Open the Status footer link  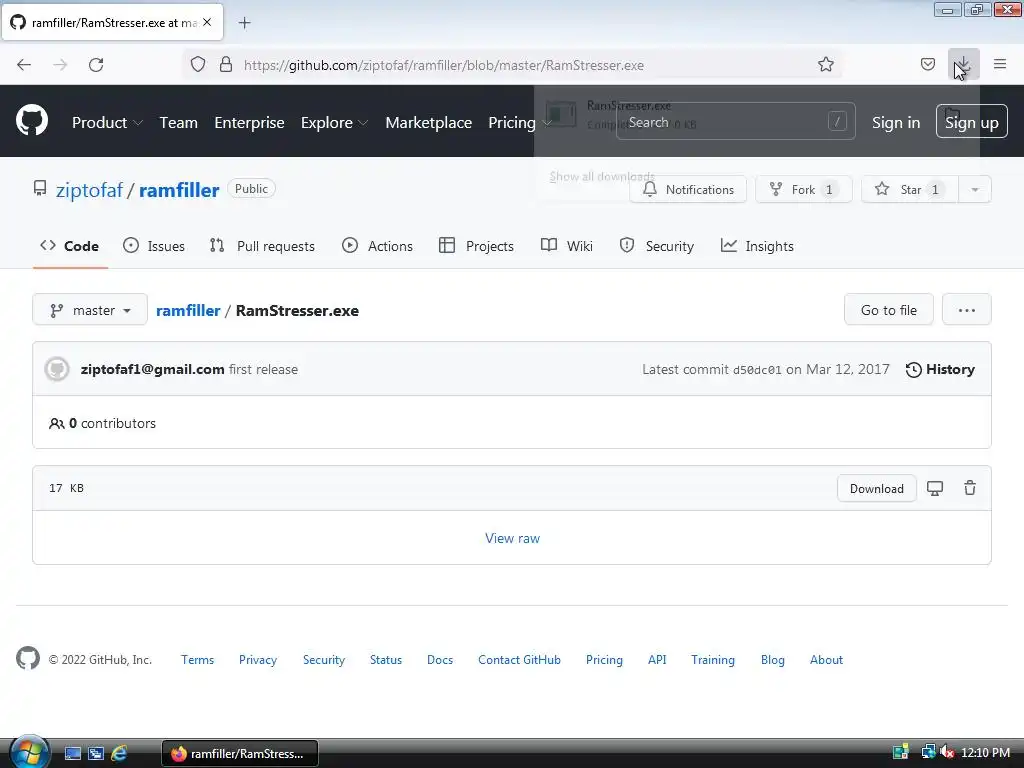386,660
